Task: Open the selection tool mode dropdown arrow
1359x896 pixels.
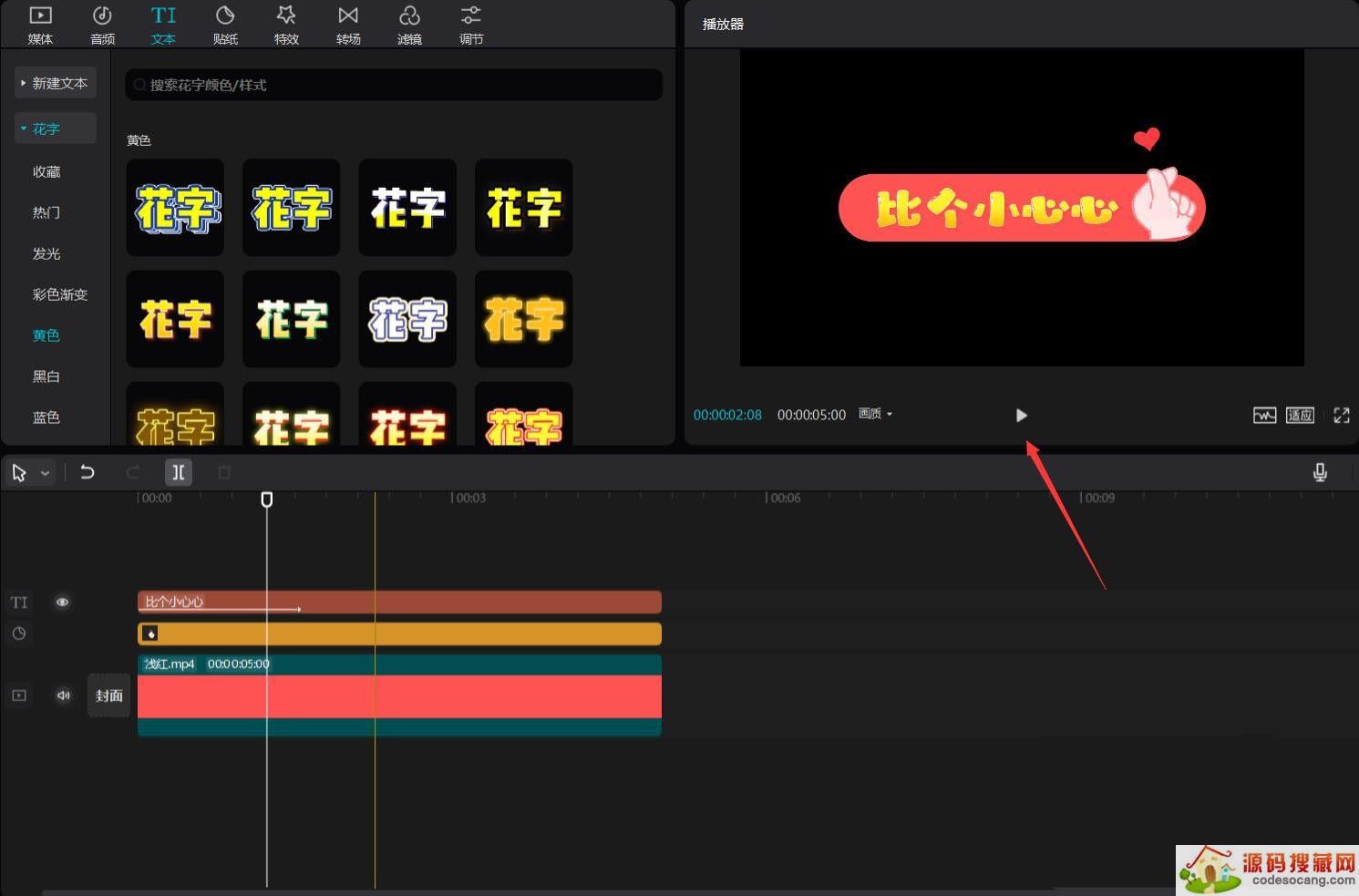Action: click(45, 473)
